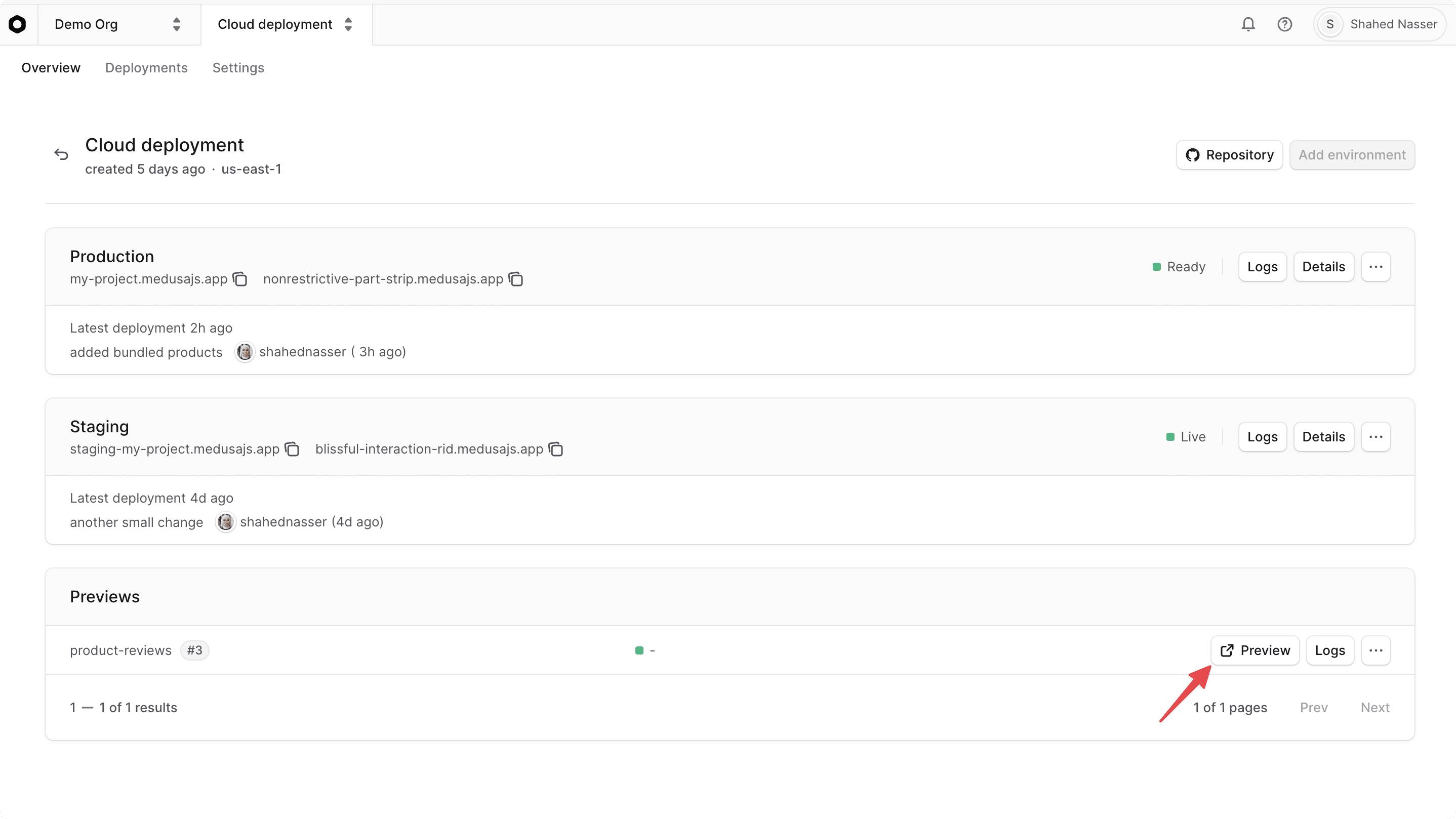Click the #3 pull request badge
The image size is (1456, 819).
click(195, 650)
